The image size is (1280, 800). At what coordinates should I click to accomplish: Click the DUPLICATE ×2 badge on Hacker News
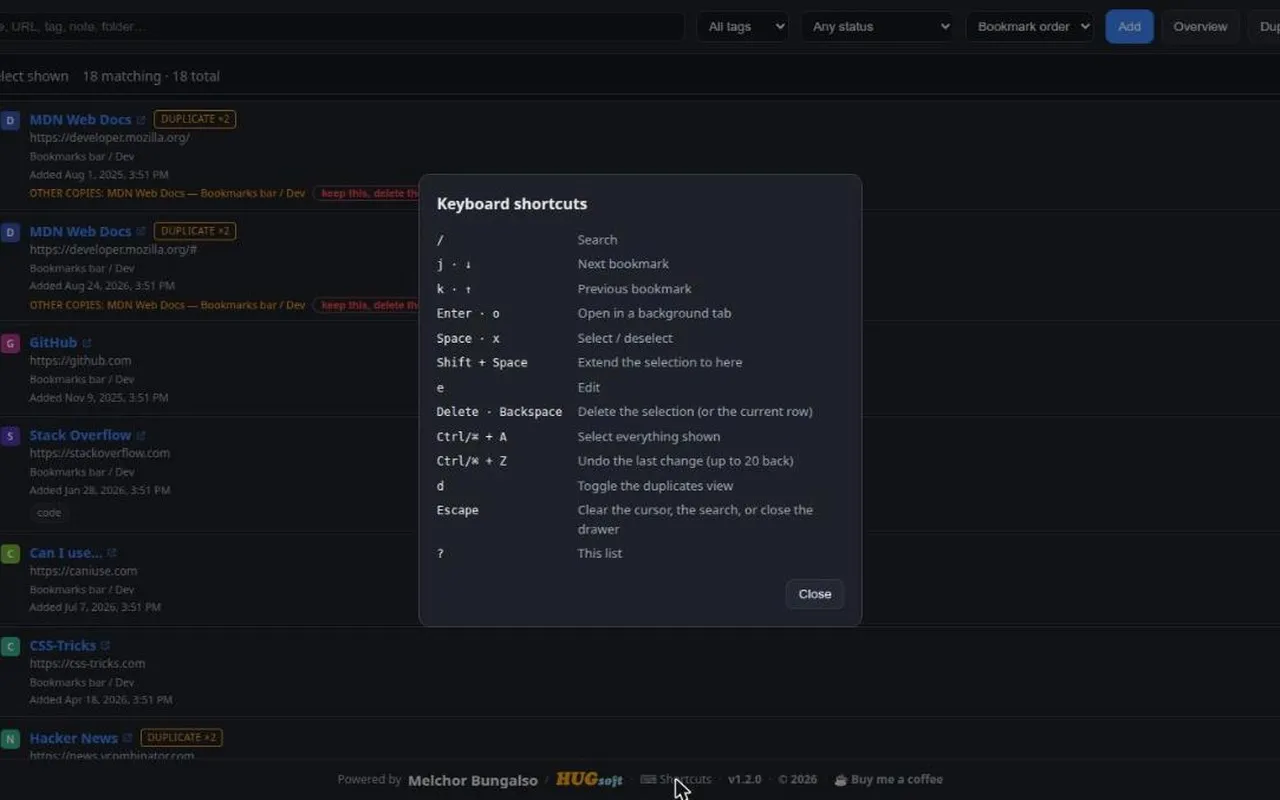pos(181,737)
